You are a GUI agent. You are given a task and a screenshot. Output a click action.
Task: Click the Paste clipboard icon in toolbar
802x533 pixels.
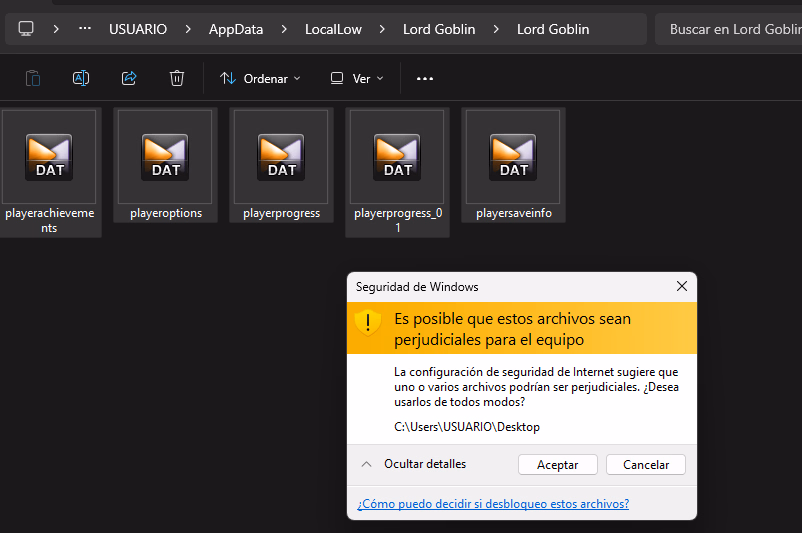(x=33, y=78)
